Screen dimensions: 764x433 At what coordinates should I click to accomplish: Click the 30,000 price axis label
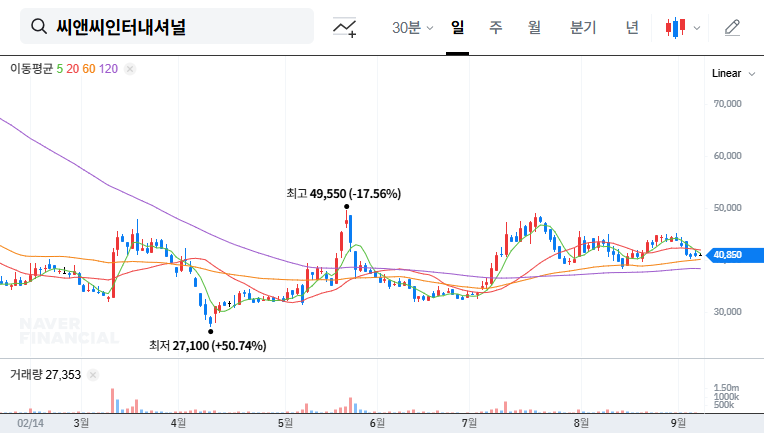[727, 312]
